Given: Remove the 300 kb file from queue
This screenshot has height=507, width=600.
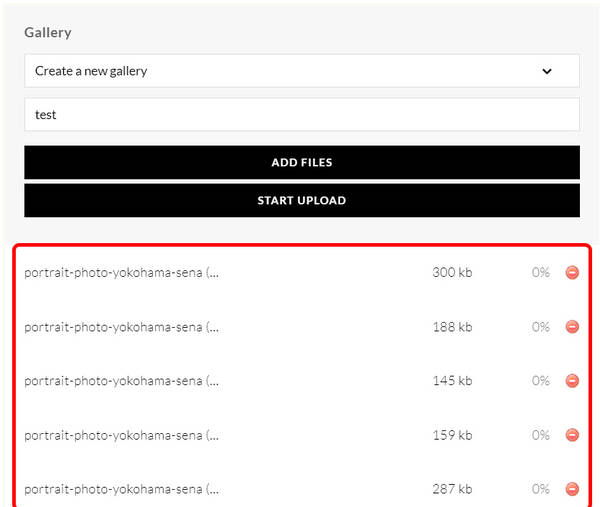Looking at the screenshot, I should 572,272.
